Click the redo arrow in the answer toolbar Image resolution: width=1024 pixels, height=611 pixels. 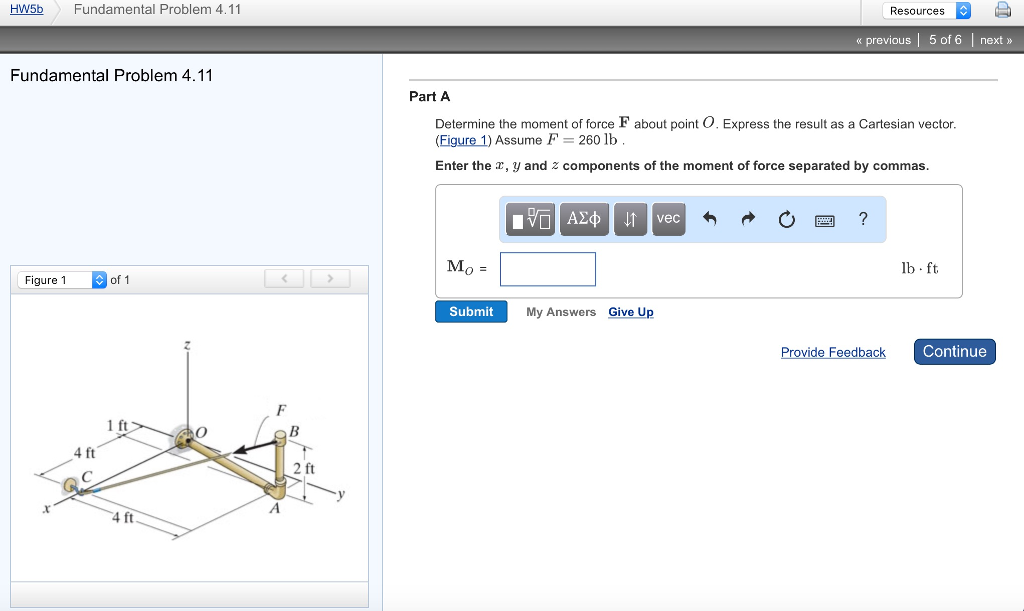tap(748, 219)
